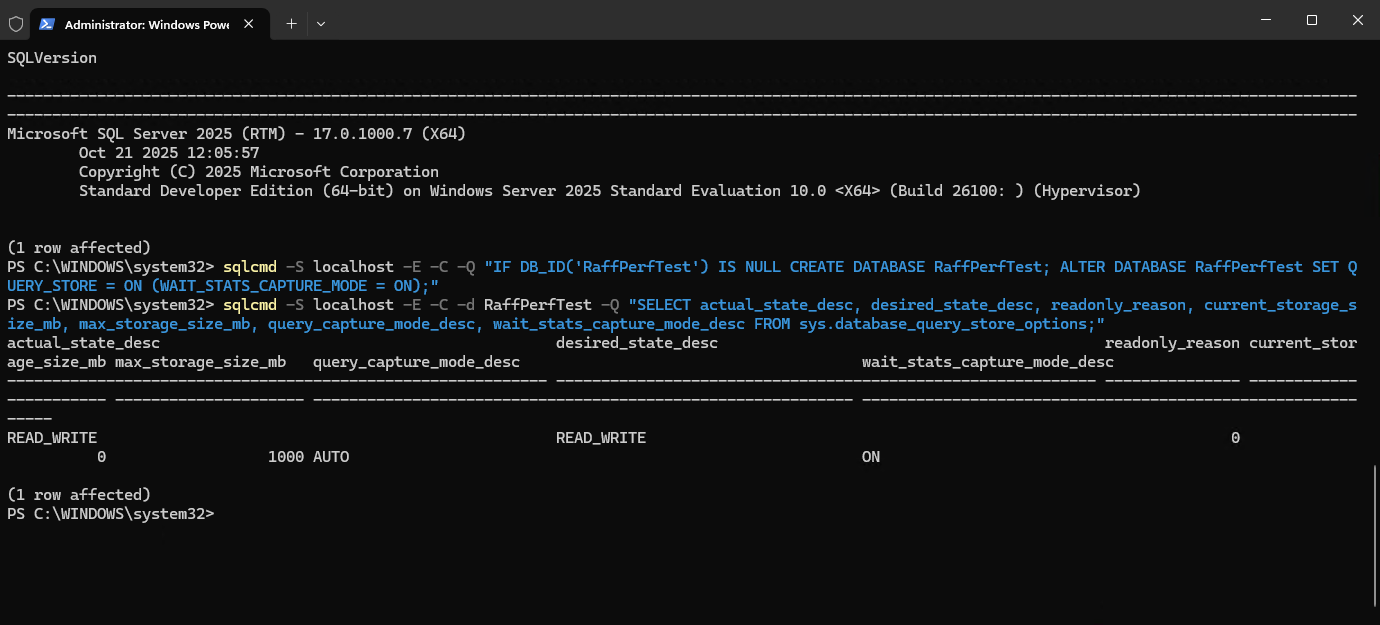Click the first (1 row affected) message
The image size is (1380, 625).
tap(79, 248)
